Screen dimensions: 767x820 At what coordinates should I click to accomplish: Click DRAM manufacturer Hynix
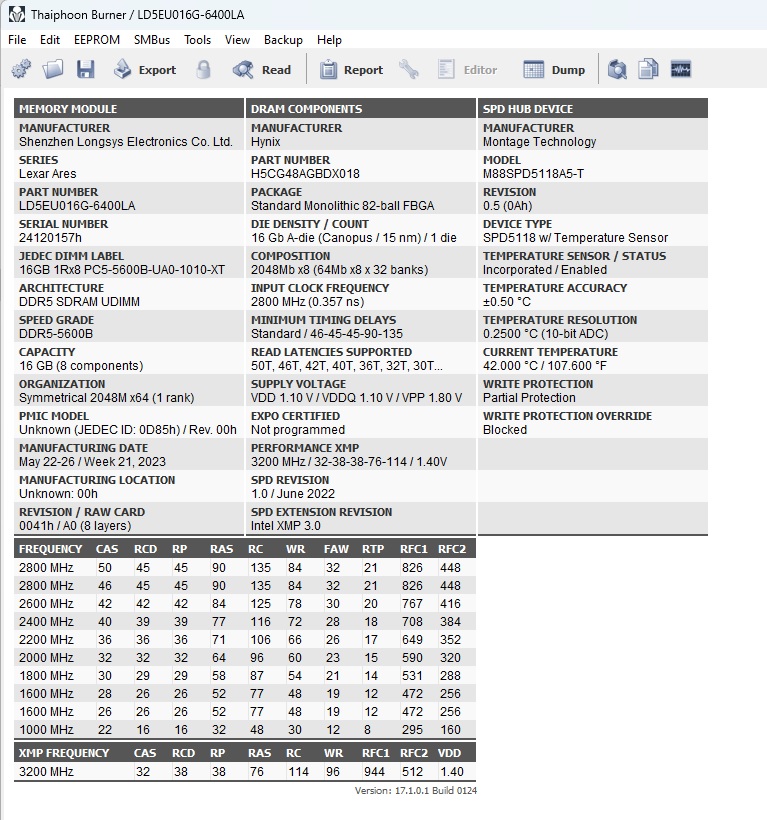pyautogui.click(x=266, y=142)
